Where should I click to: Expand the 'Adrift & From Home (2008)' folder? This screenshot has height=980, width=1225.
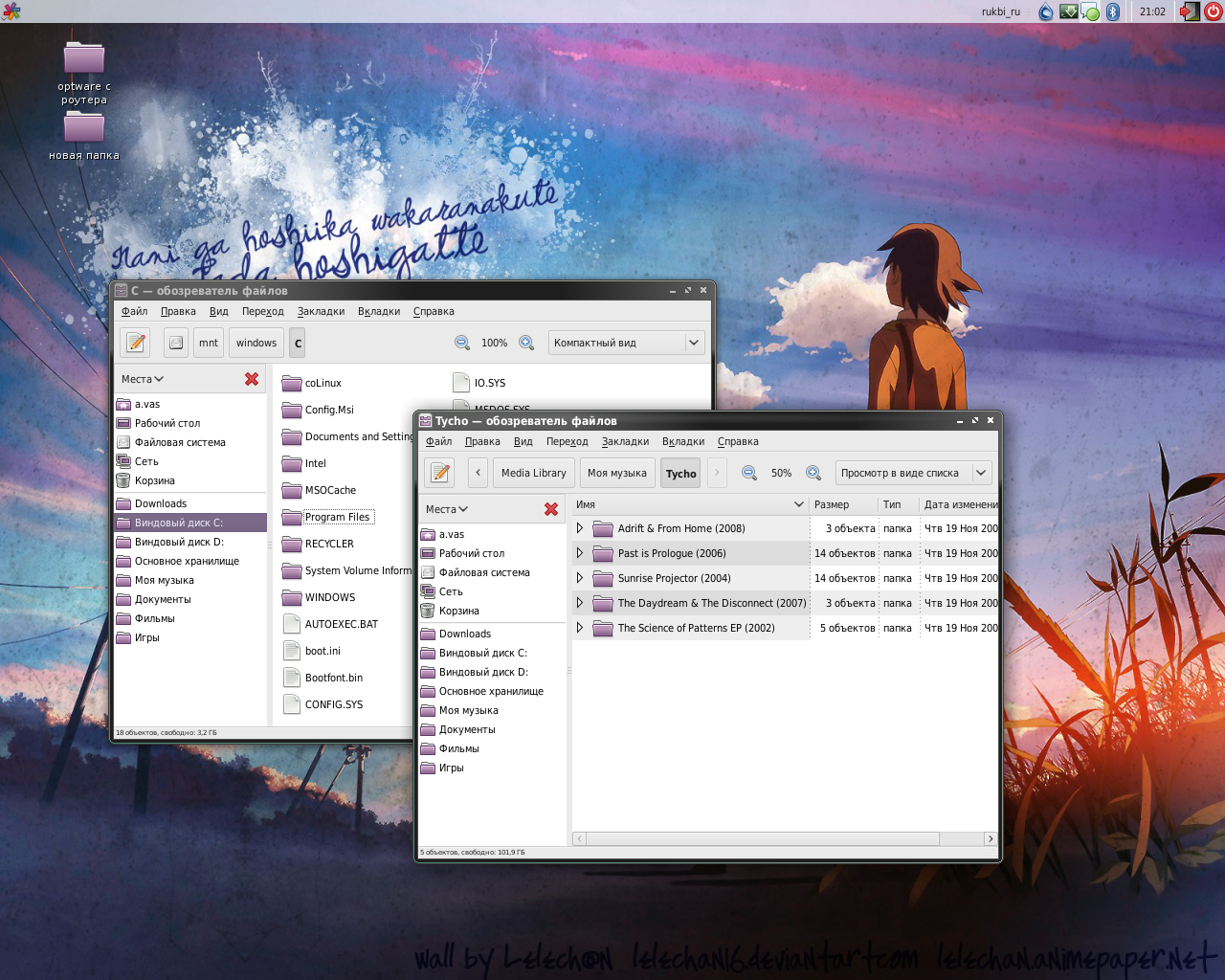(x=580, y=527)
